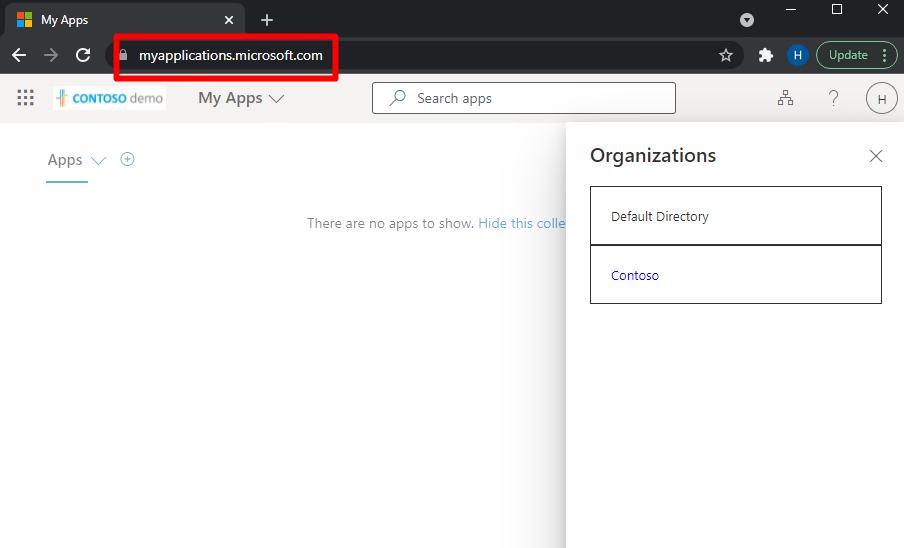Select the My Apps browser tab
Image resolution: width=904 pixels, height=548 pixels.
coord(120,20)
